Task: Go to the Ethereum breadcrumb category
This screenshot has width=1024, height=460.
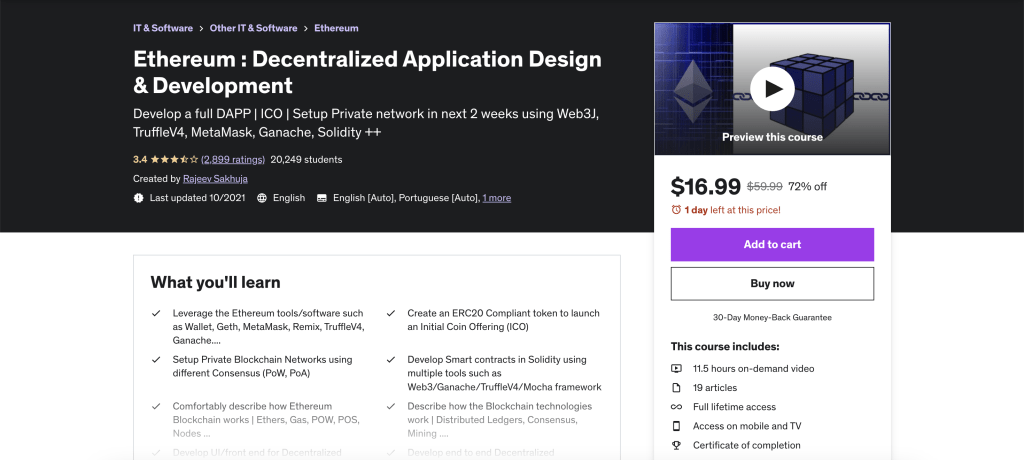Action: 336,28
